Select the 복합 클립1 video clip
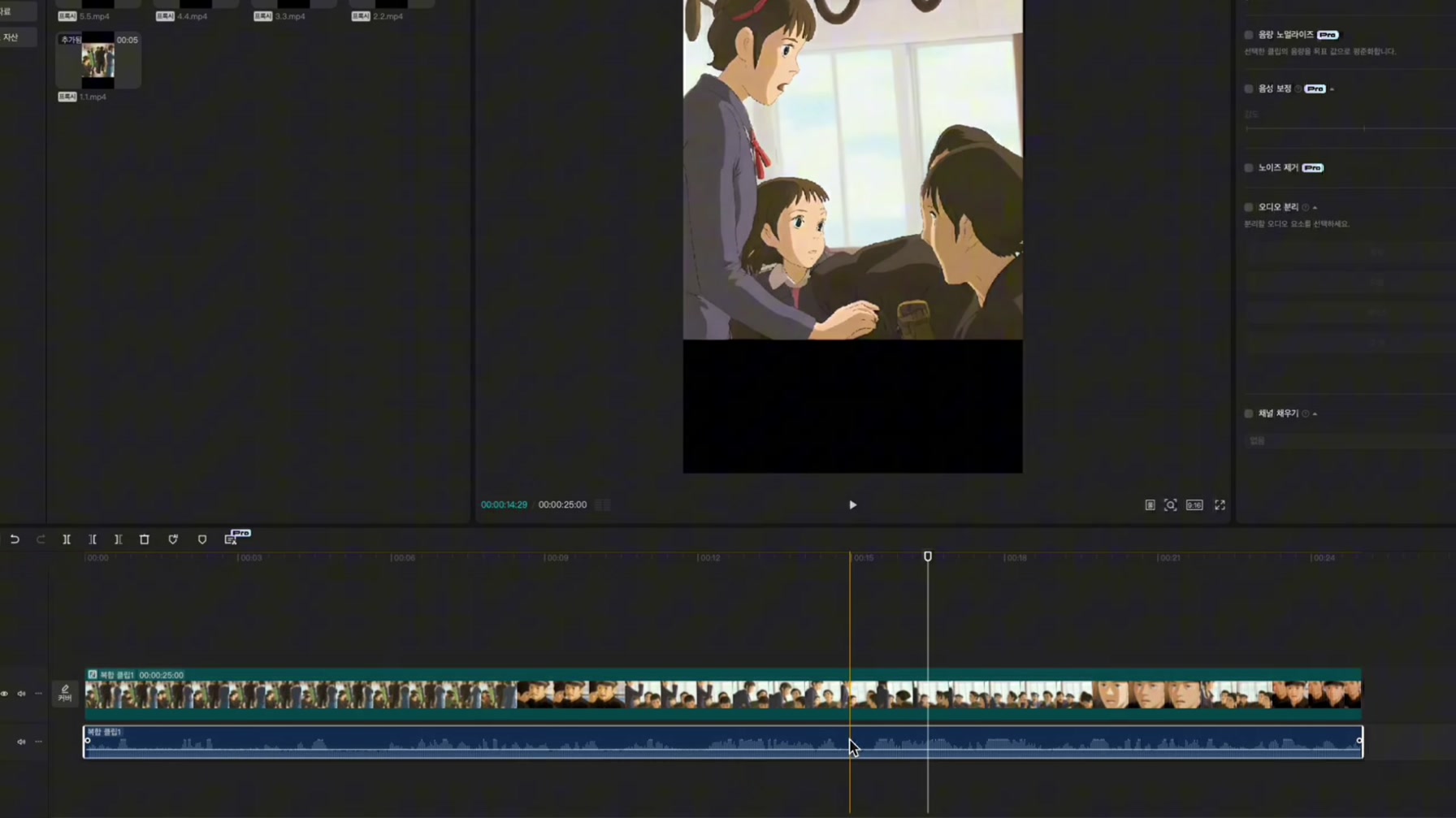This screenshot has width=1456, height=818. [x=723, y=694]
